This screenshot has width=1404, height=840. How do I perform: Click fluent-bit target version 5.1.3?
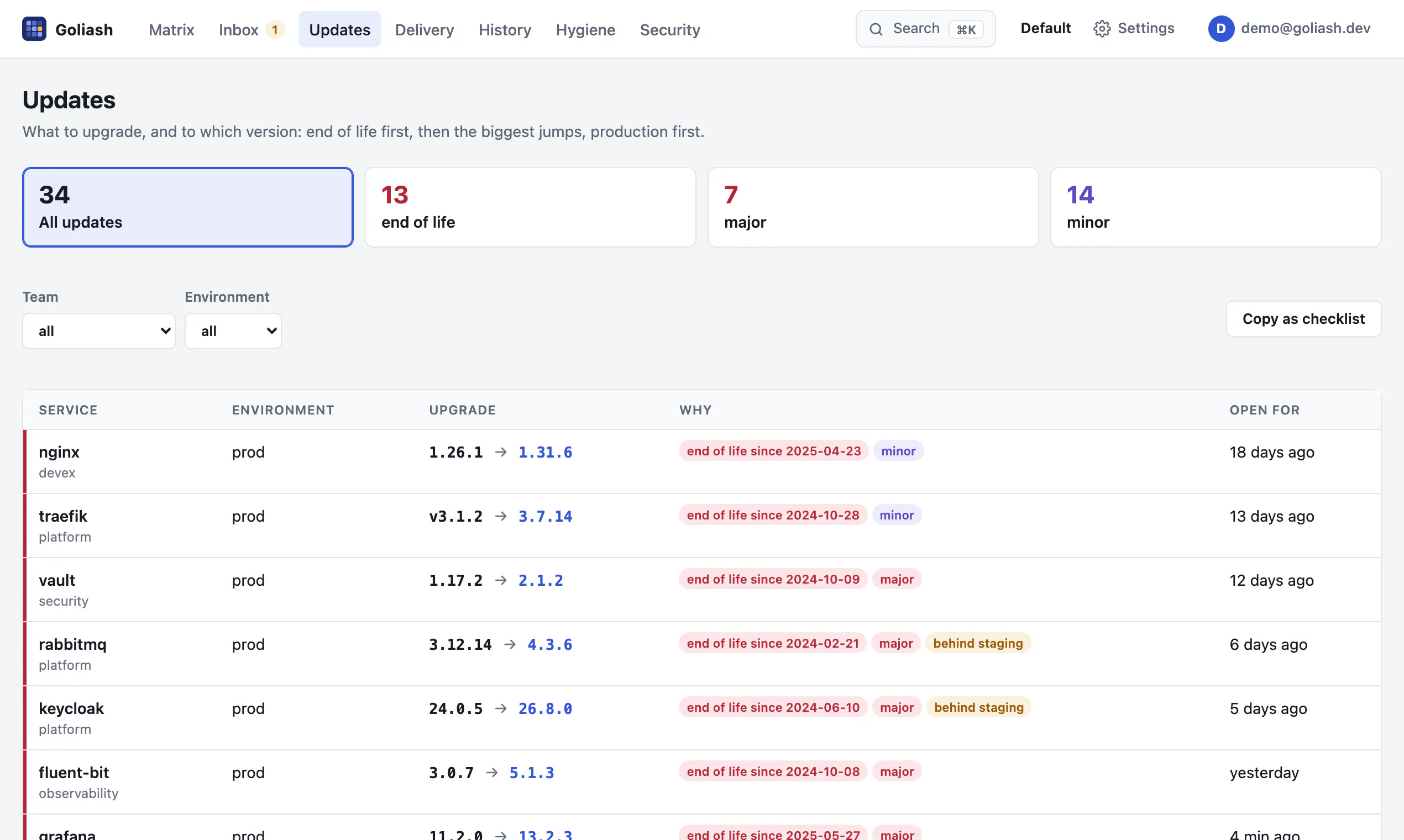tap(532, 773)
